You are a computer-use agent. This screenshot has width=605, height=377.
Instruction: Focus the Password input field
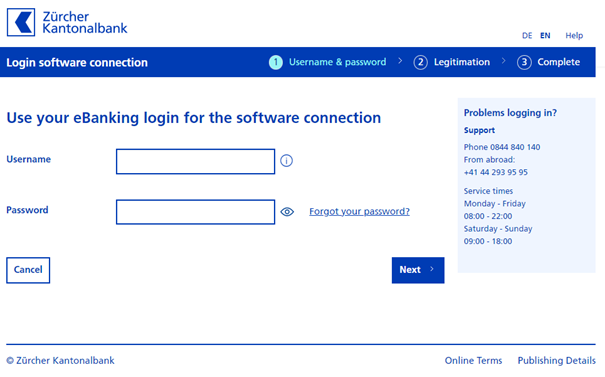click(196, 212)
